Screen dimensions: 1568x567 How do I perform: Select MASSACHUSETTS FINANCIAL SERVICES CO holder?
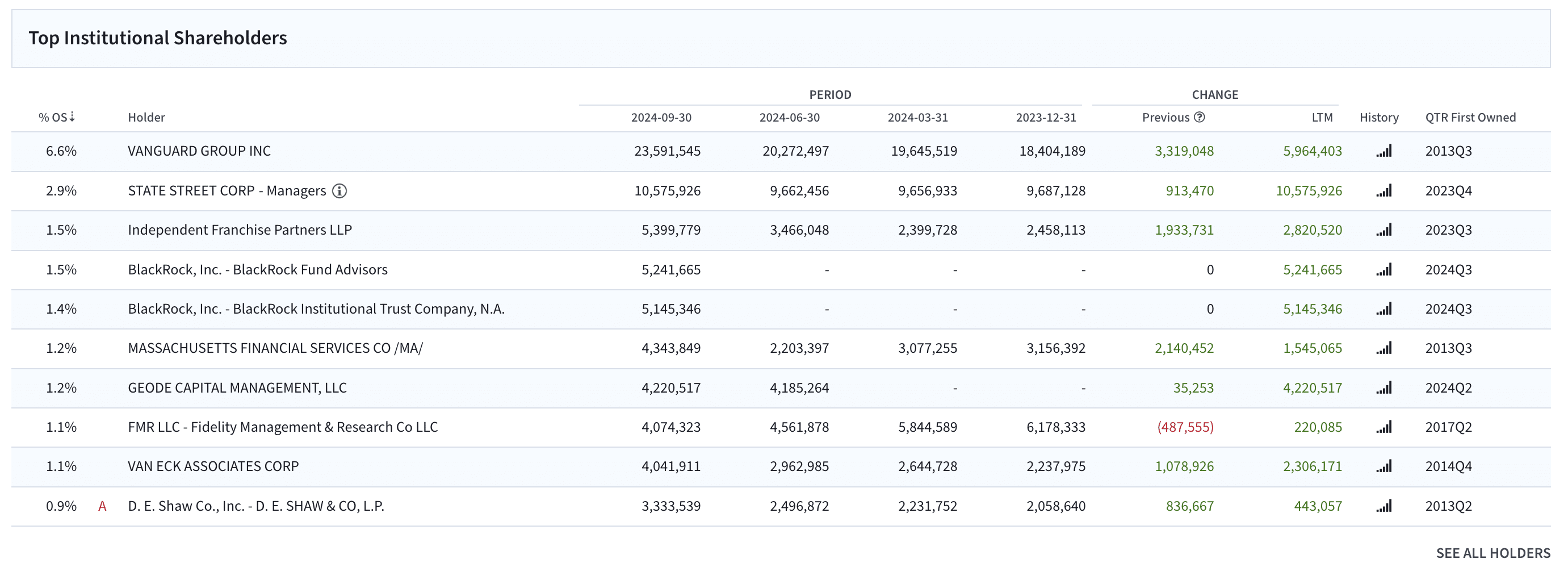tap(275, 348)
